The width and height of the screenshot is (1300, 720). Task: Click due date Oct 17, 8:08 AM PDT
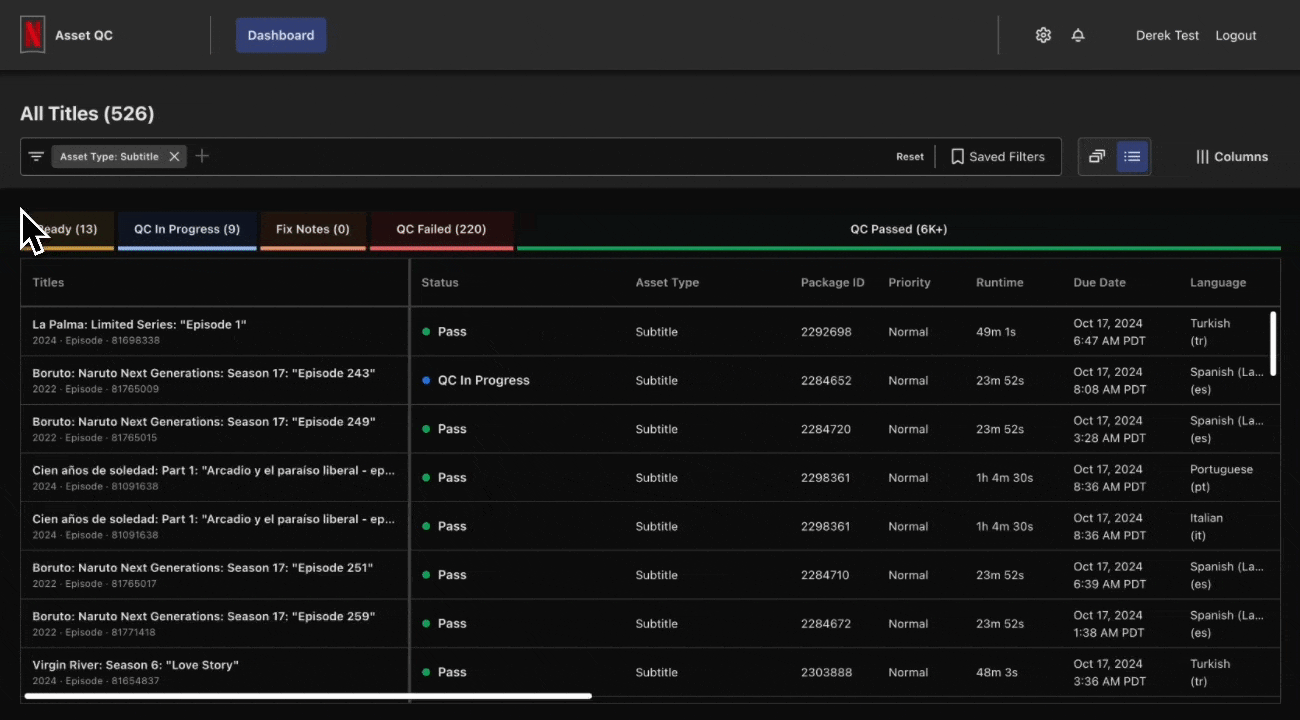pyautogui.click(x=1108, y=381)
